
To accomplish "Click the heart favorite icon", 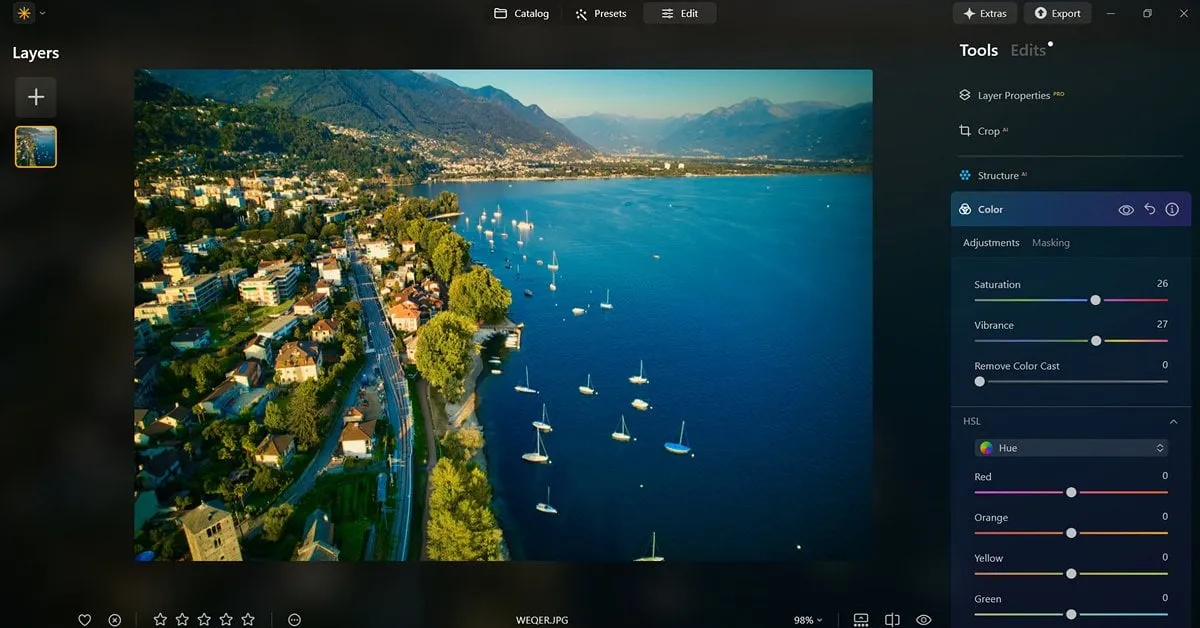I will [85, 620].
